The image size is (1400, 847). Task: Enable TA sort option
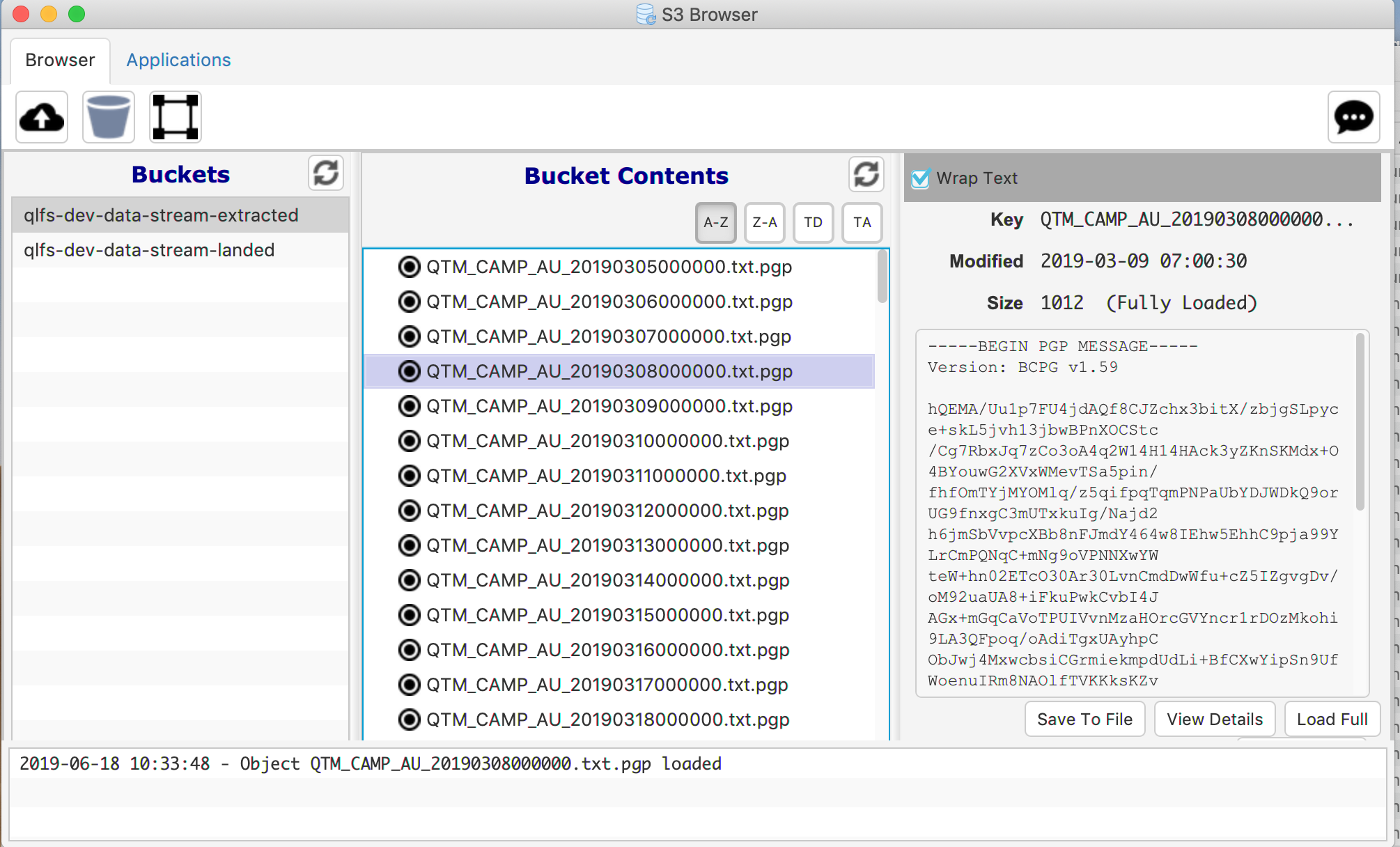862,222
